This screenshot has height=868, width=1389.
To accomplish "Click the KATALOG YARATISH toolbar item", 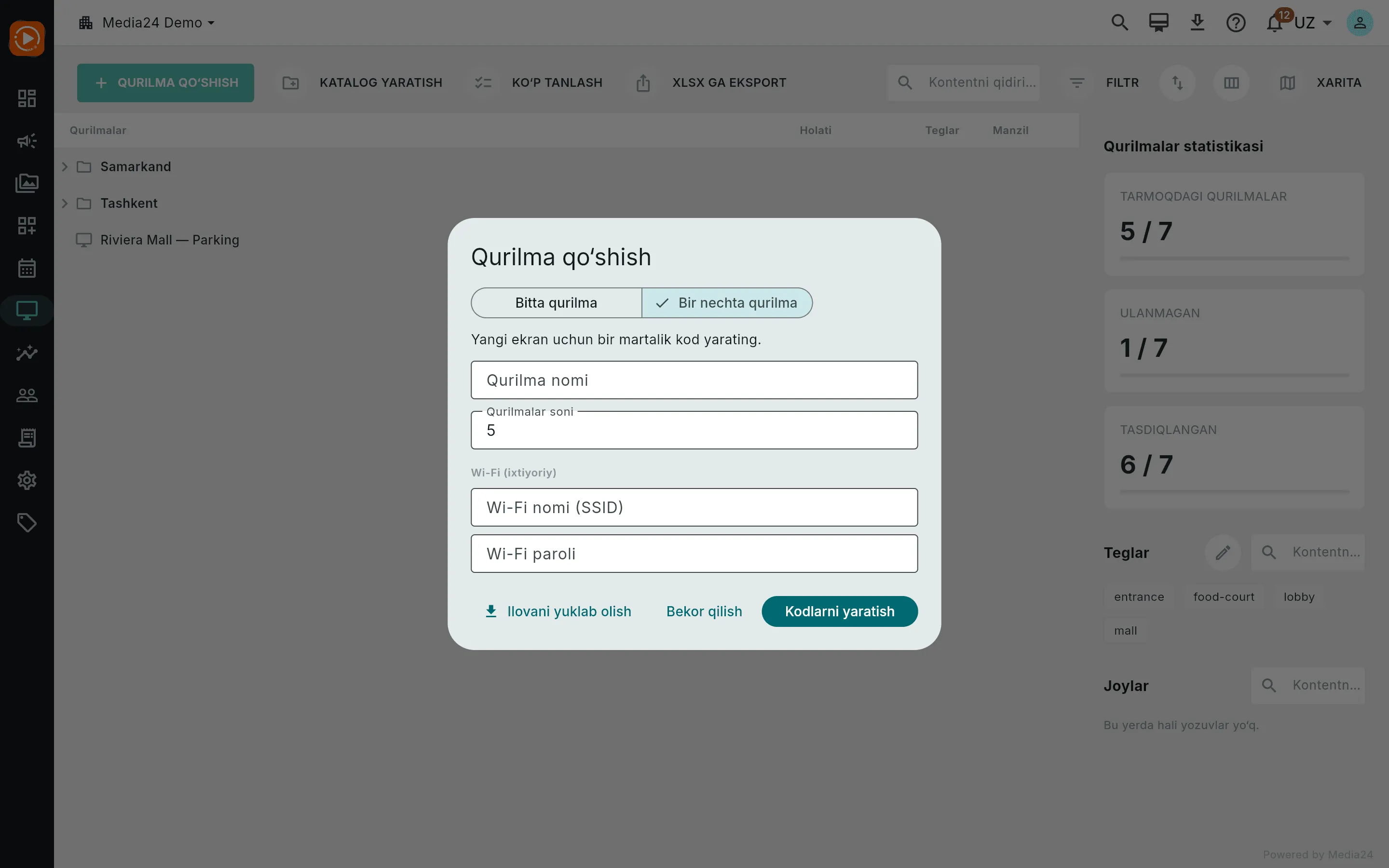I will tap(363, 82).
